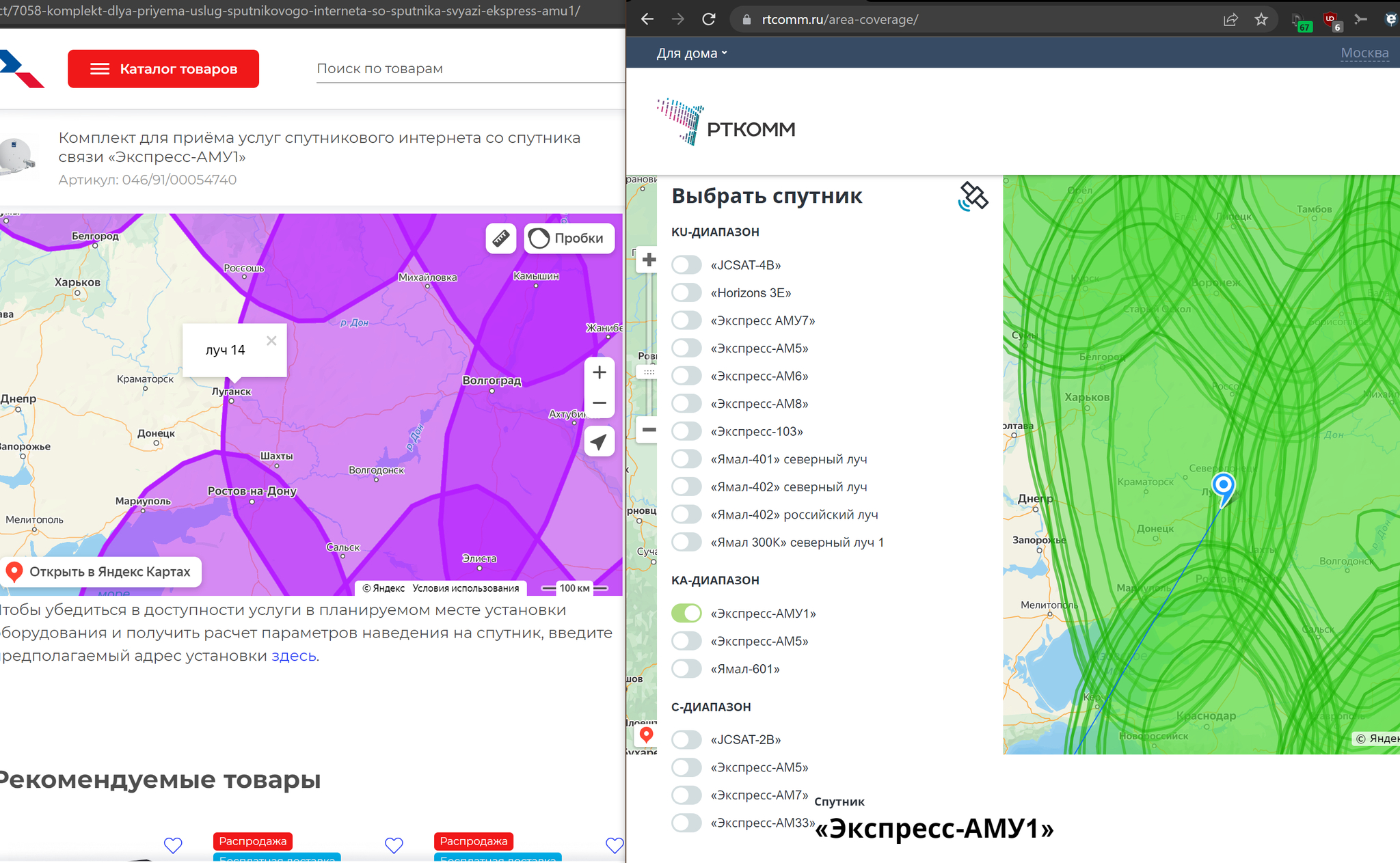Enable «Ямал-402» российский луч toggle

point(686,515)
